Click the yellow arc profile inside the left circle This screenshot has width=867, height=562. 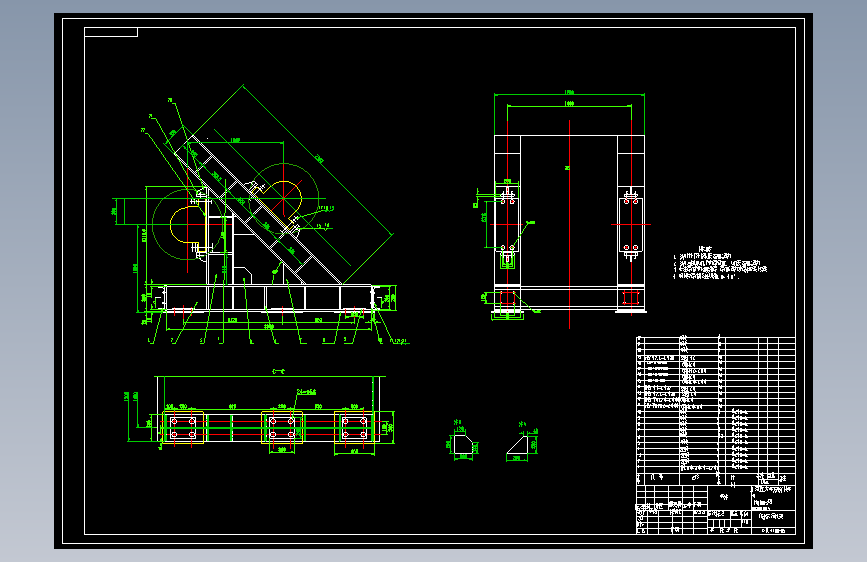190,226
